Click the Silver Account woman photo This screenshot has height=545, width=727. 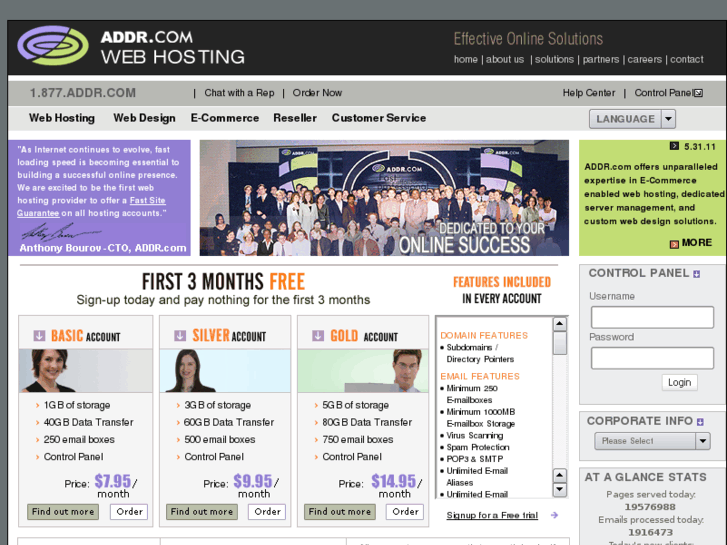[225, 371]
